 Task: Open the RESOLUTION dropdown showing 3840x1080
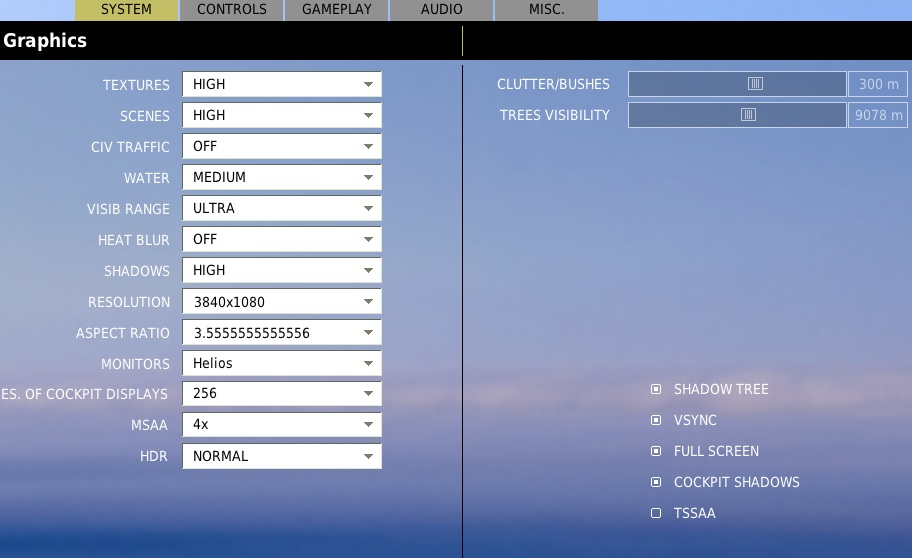[282, 301]
